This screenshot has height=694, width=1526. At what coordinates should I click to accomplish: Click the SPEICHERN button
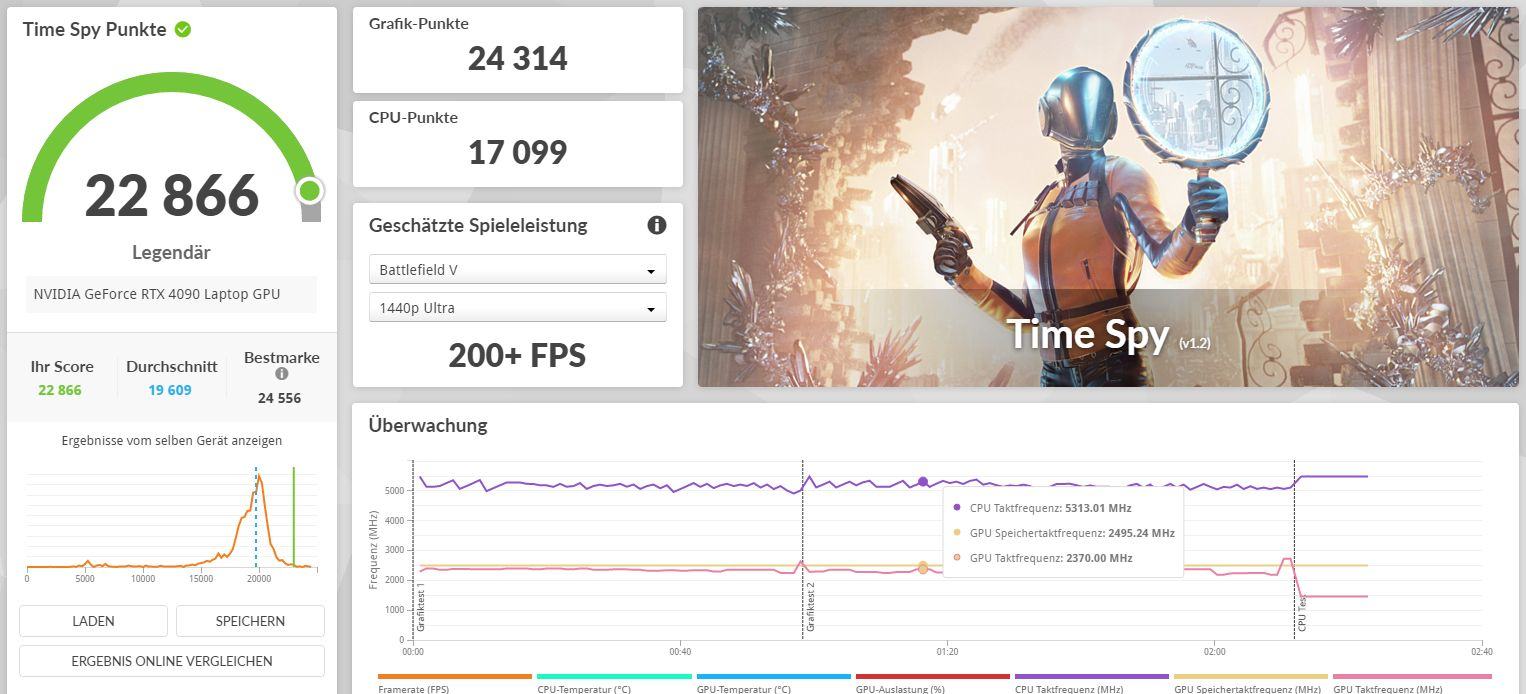coord(250,621)
